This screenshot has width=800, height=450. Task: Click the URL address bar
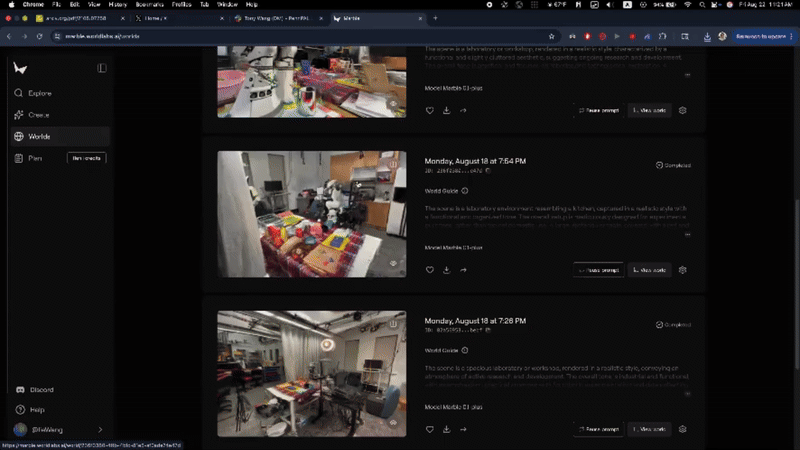pyautogui.click(x=301, y=36)
